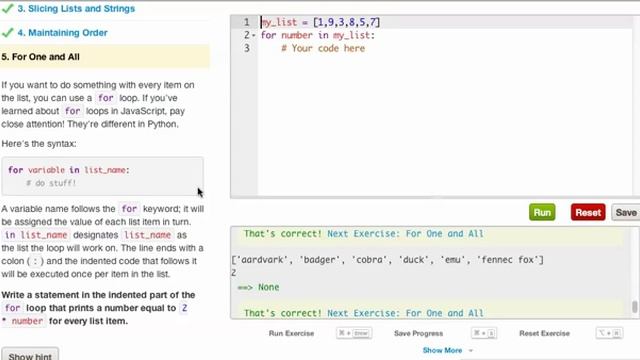Screen dimensions: 640x360
Task: Follow the bottom 'Next Exercise: For One and All' link
Action: pyautogui.click(x=405, y=313)
